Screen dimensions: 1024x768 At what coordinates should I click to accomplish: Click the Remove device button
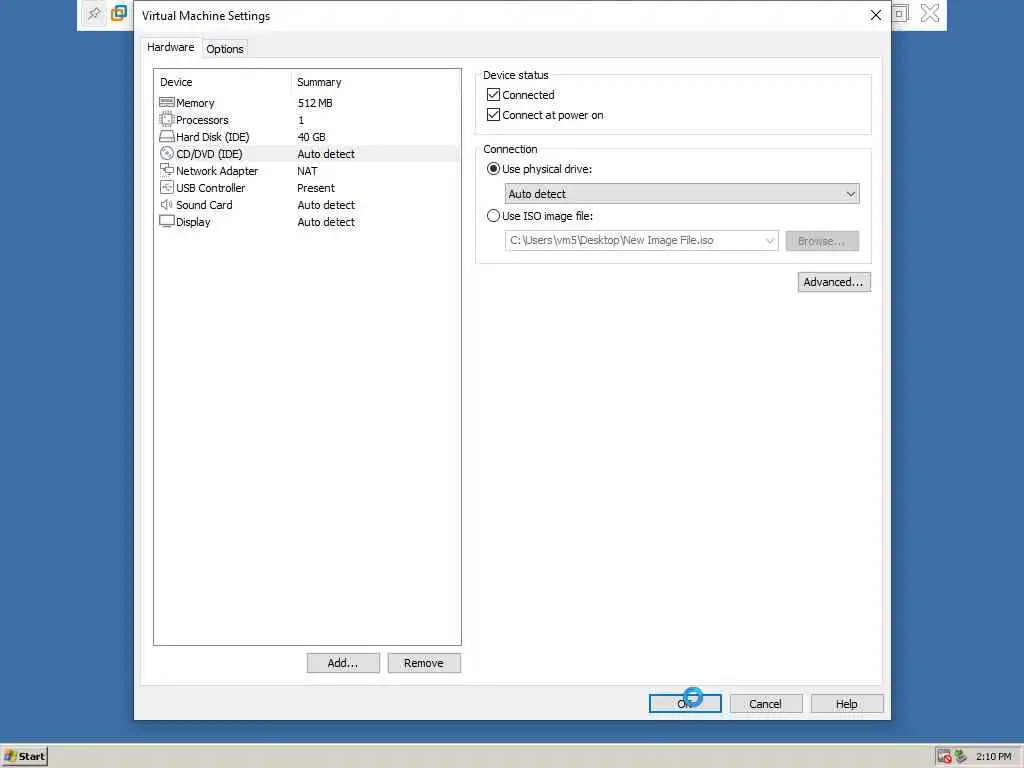(x=424, y=663)
